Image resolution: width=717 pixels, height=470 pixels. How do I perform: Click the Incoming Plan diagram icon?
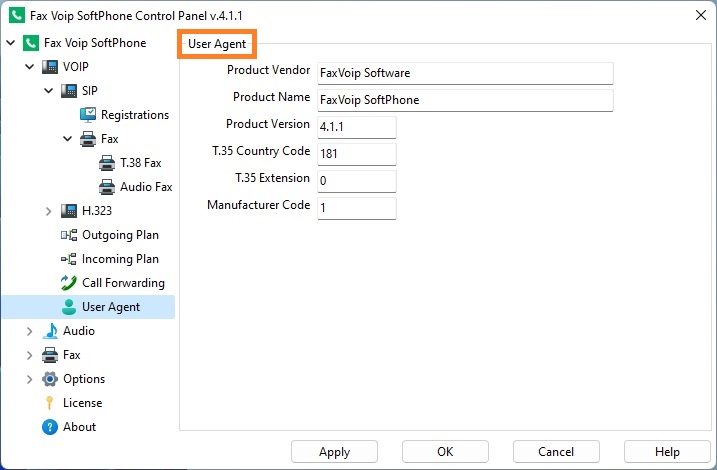pyautogui.click(x=69, y=259)
